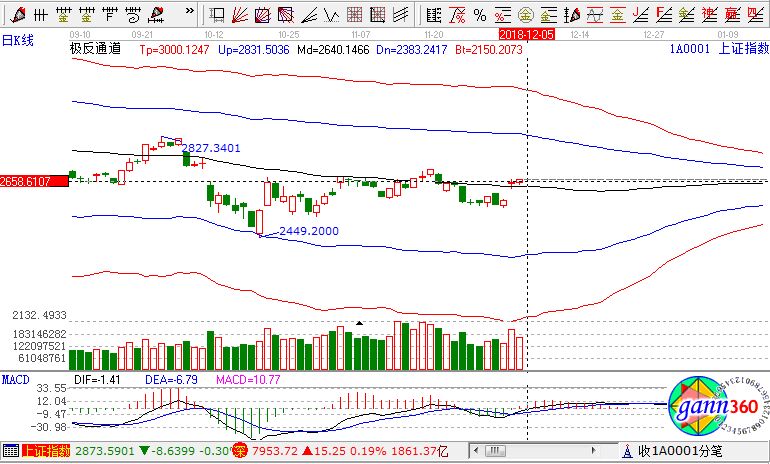The width and height of the screenshot is (770, 464).
Task: Open the MACD indicator label
Action: 15,380
